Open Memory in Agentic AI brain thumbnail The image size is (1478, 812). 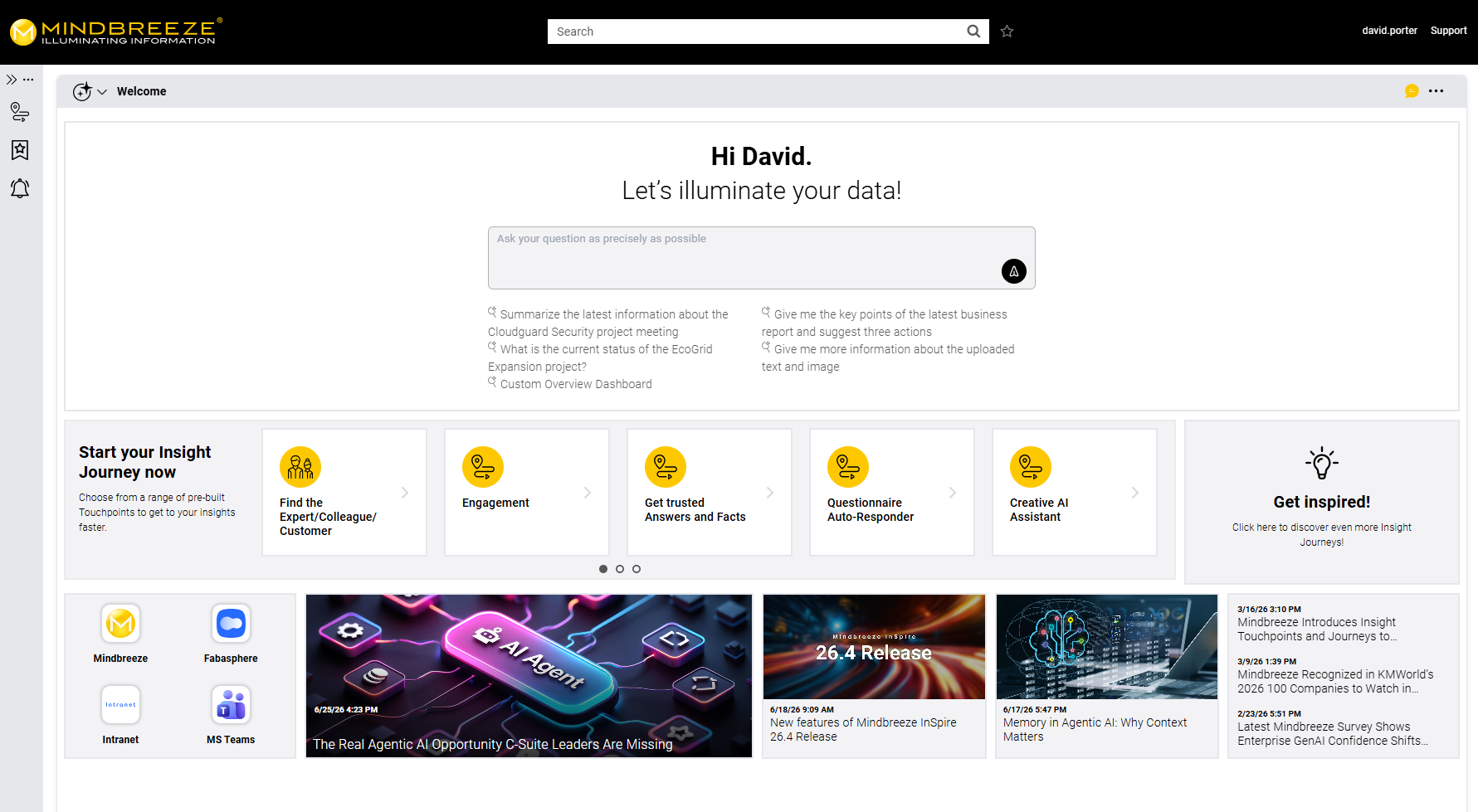[1107, 647]
